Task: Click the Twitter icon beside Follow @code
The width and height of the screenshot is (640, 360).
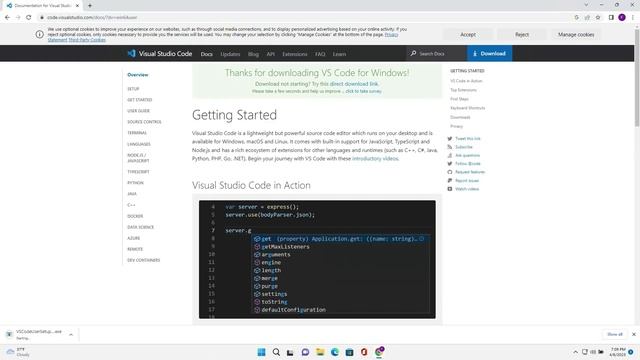Action: point(450,164)
